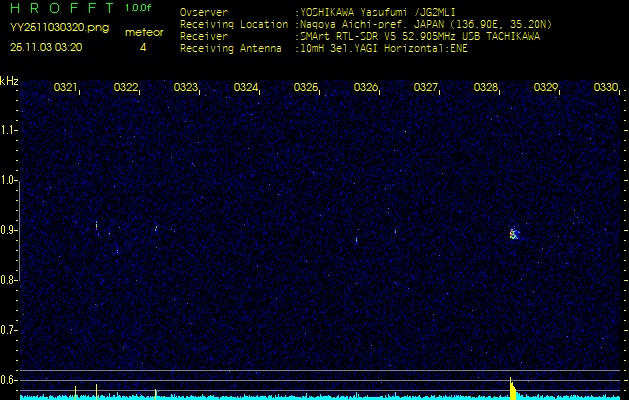This screenshot has height=400, width=629.
Task: Click the green echo streak just before 0326
Action: 356,240
